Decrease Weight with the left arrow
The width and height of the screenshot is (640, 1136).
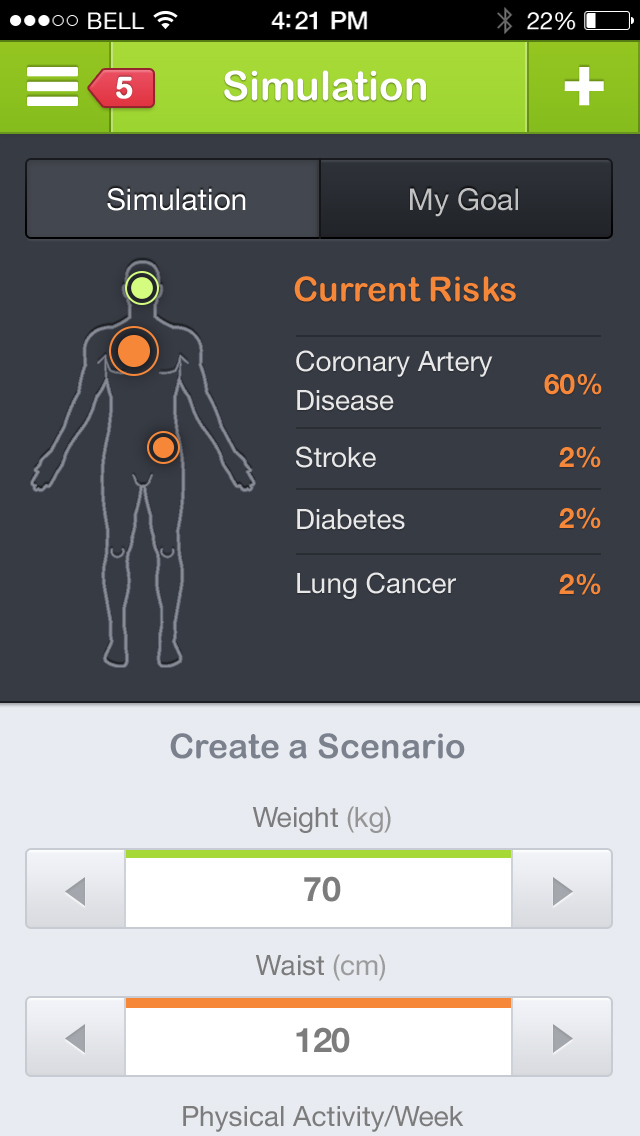(x=75, y=890)
